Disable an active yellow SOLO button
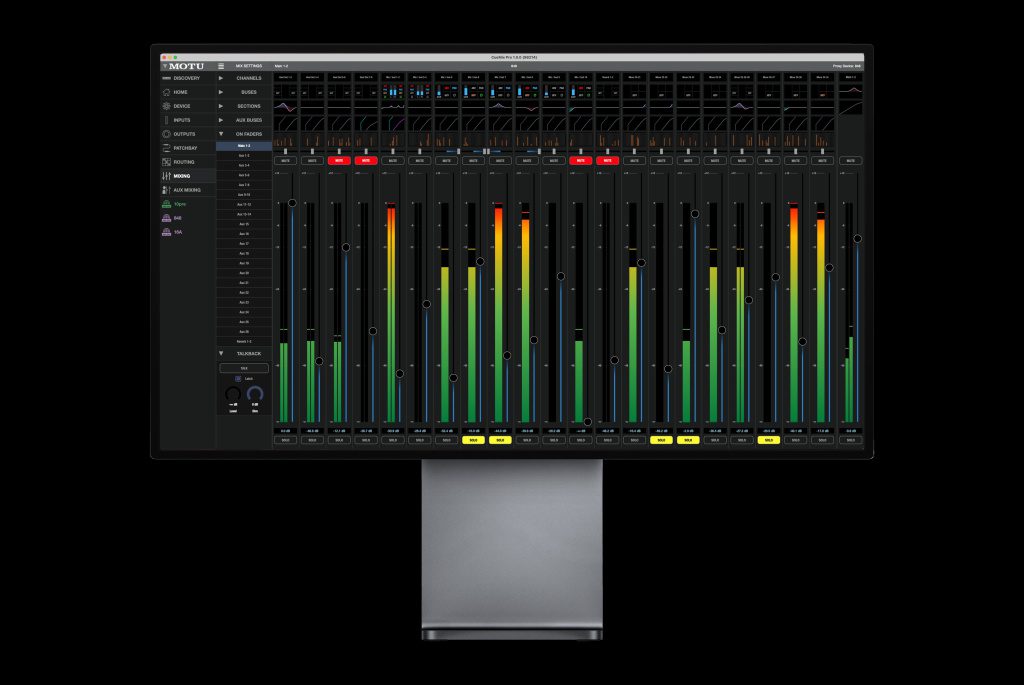Viewport: 1024px width, 685px height. pos(474,439)
